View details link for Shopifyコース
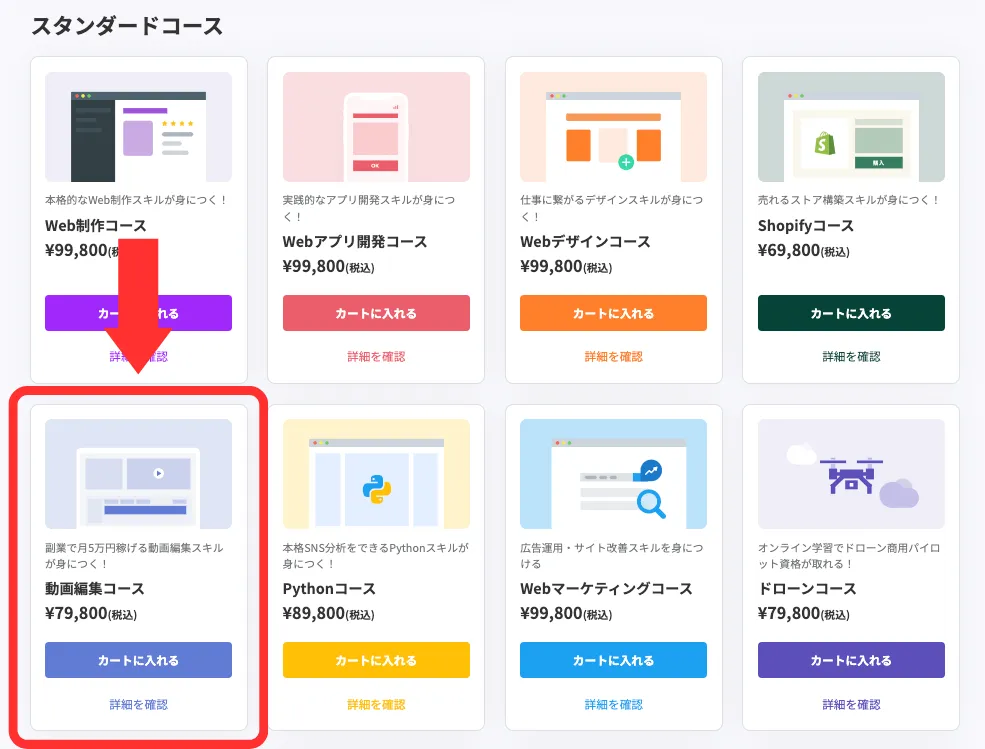 coord(851,356)
